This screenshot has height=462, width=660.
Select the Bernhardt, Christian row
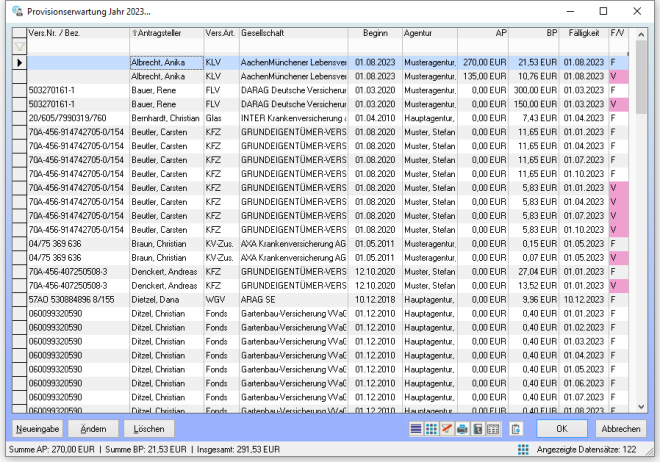tap(166, 118)
